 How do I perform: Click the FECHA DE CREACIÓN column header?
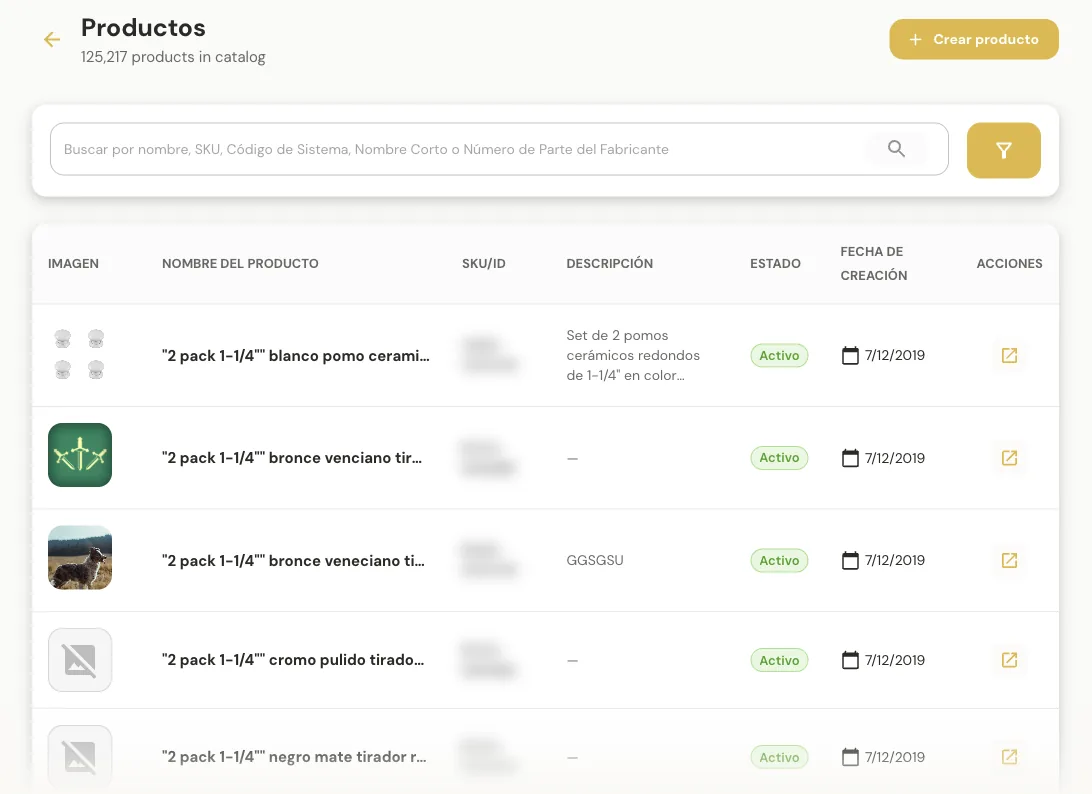tap(873, 263)
